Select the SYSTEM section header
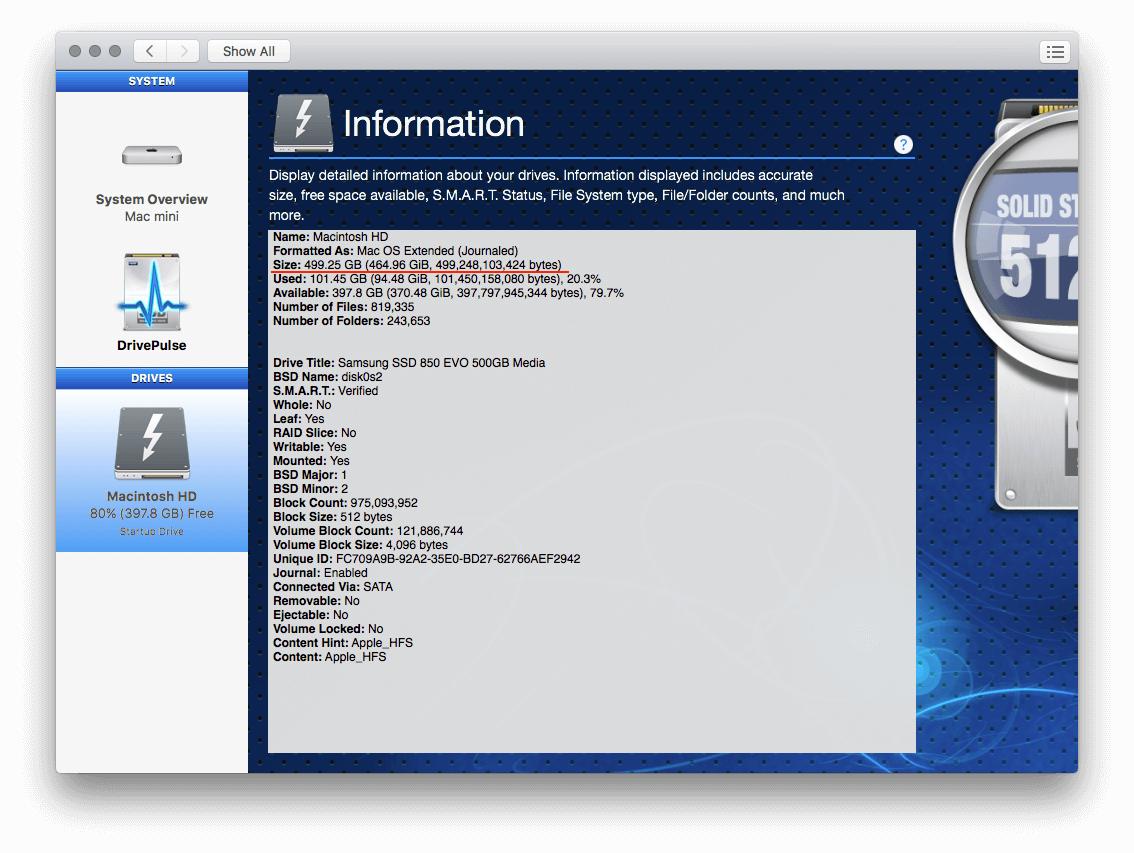The height and width of the screenshot is (853, 1134). [x=151, y=81]
